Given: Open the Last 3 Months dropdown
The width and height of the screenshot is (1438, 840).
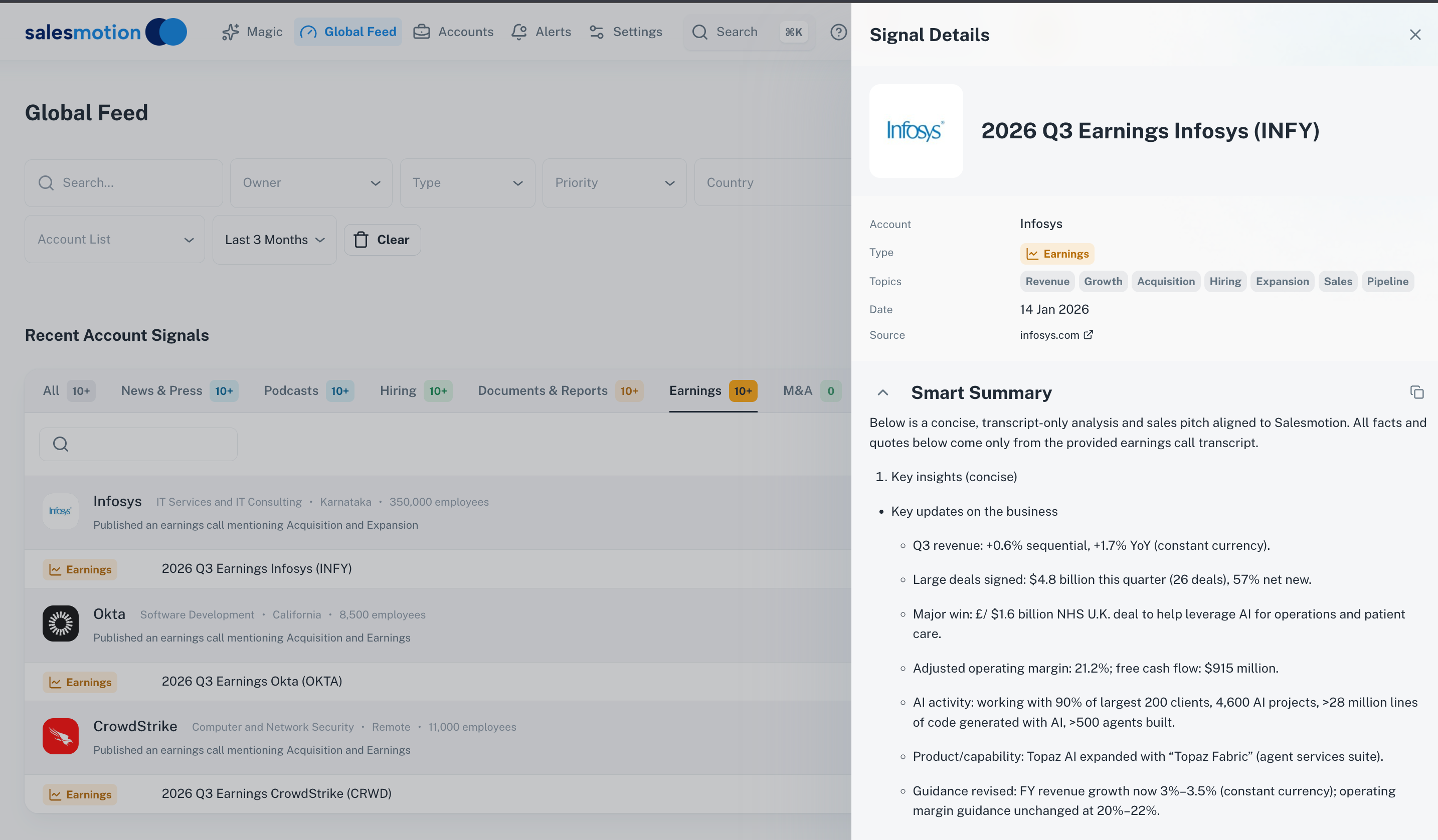Looking at the screenshot, I should pyautogui.click(x=274, y=240).
